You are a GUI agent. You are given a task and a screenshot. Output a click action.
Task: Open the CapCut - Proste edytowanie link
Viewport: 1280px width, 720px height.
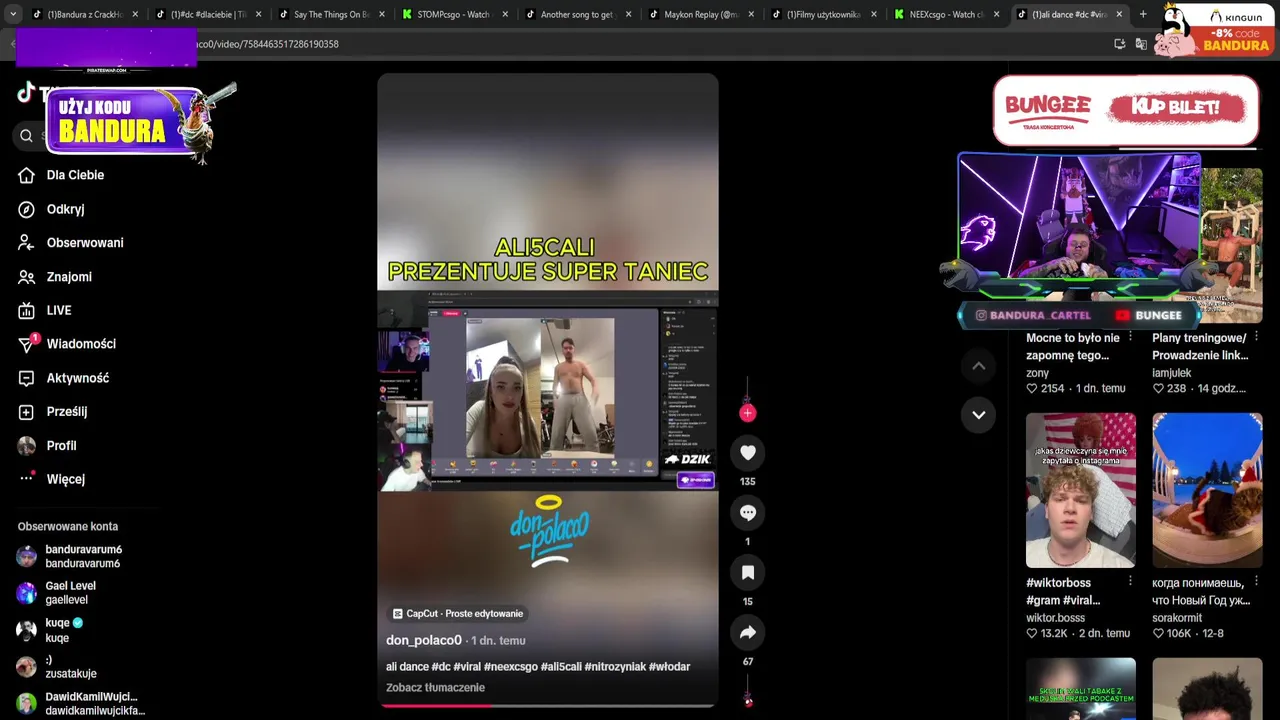pos(457,613)
